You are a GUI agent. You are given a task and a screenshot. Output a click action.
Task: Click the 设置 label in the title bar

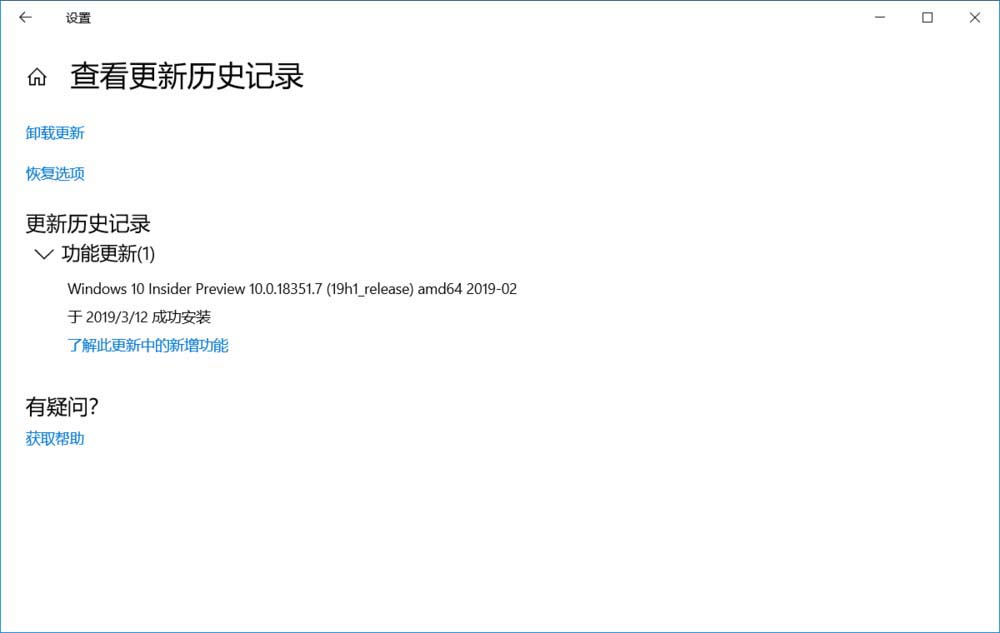[x=78, y=17]
